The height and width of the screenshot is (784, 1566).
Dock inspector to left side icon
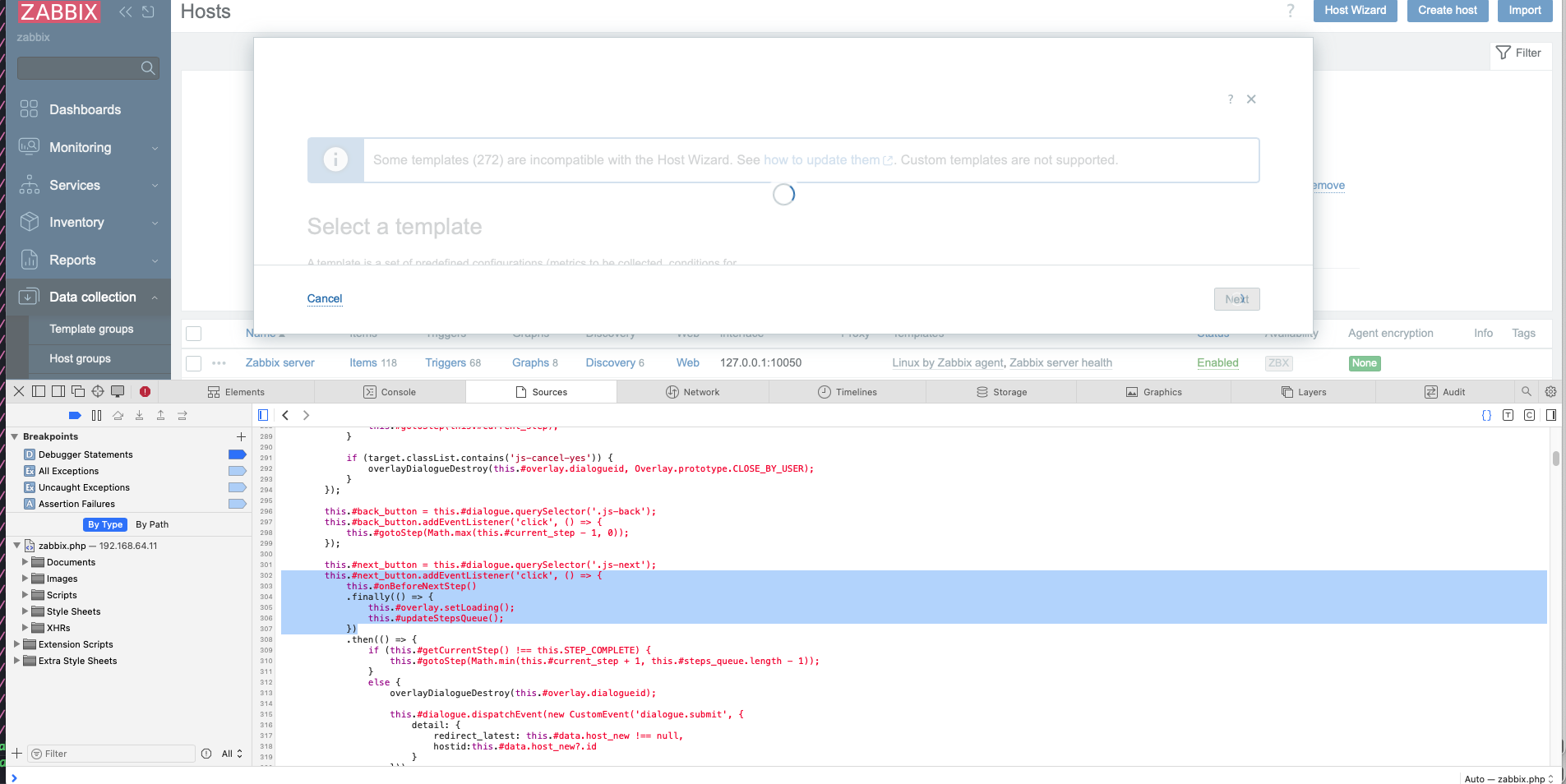(39, 392)
